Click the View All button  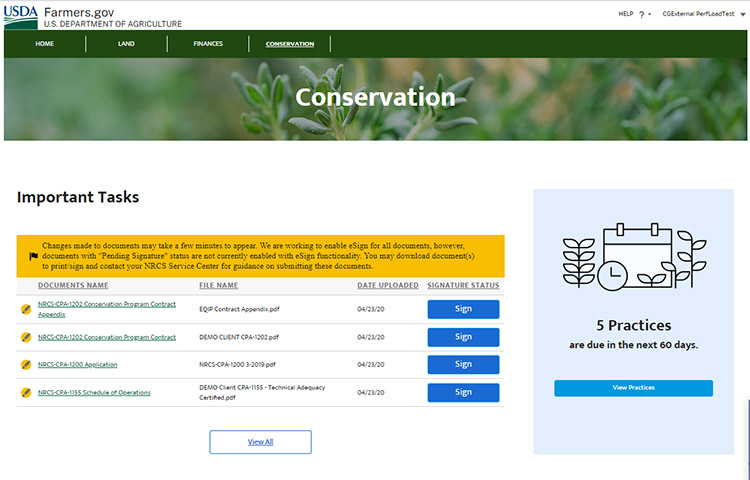260,442
